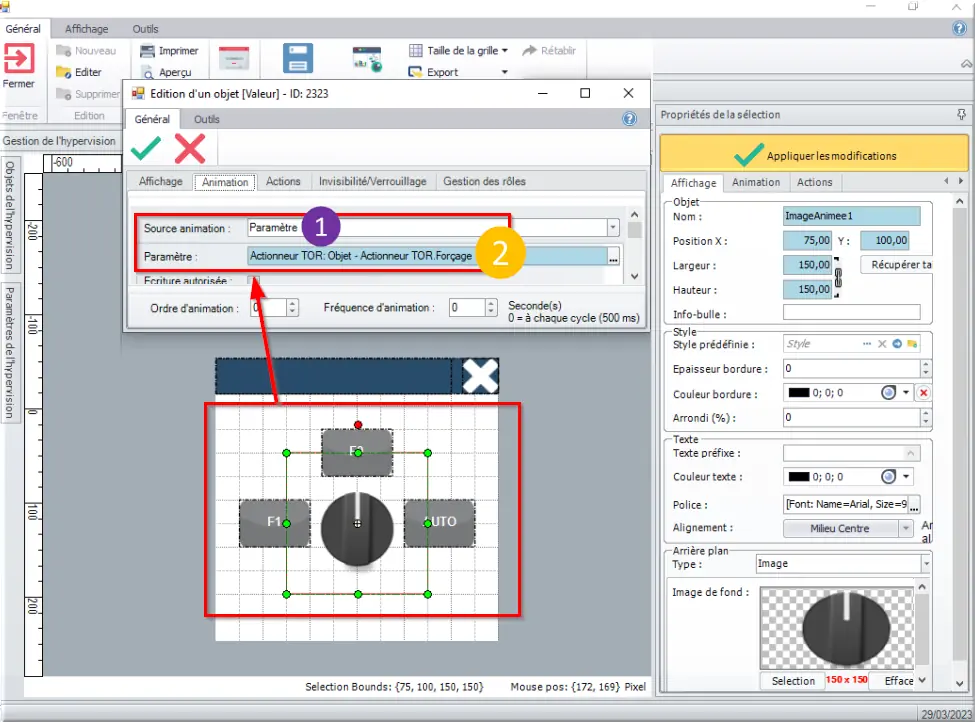Click the F1 button object on the canvas
Image resolution: width=975 pixels, height=722 pixels.
(x=274, y=523)
